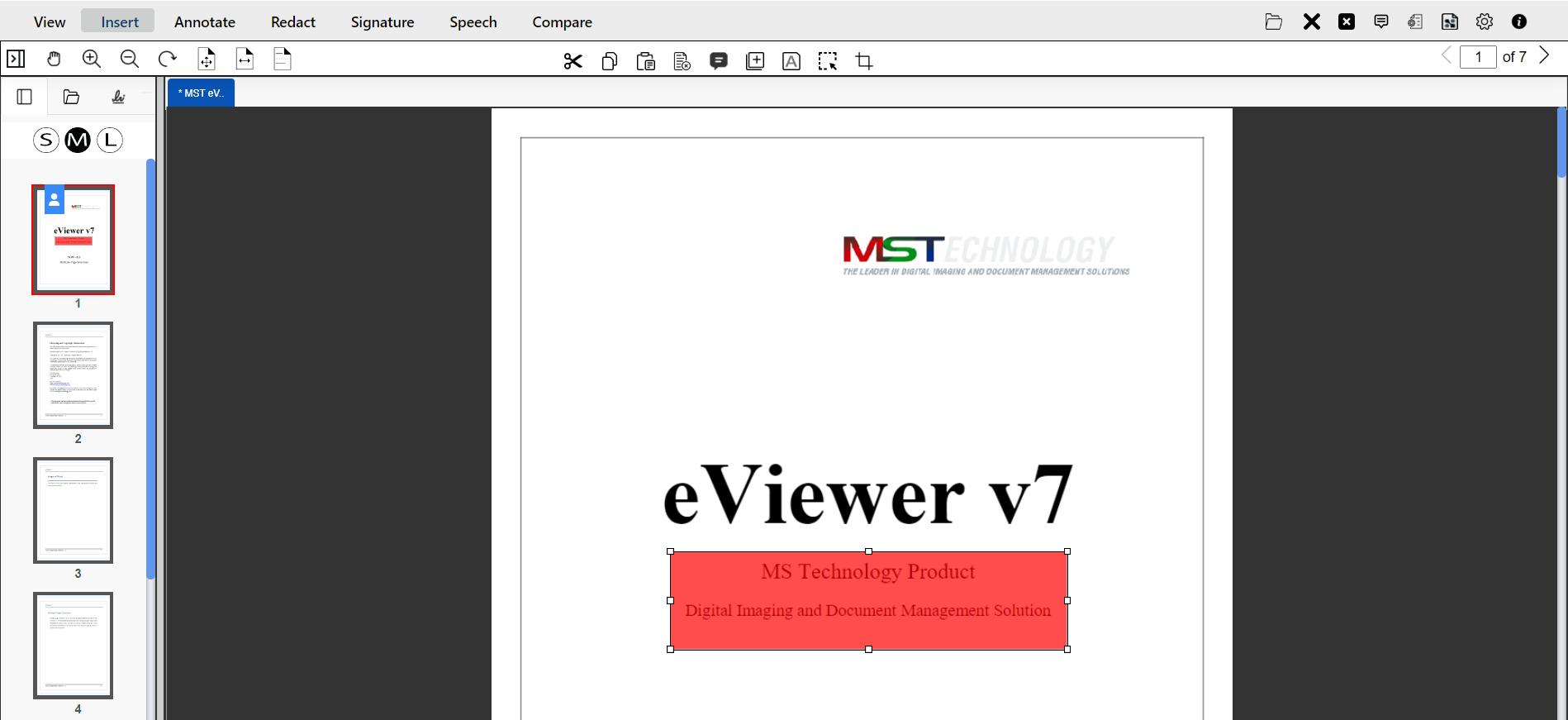This screenshot has height=720, width=1568.
Task: Copy pages using the copy icon
Action: 610,61
